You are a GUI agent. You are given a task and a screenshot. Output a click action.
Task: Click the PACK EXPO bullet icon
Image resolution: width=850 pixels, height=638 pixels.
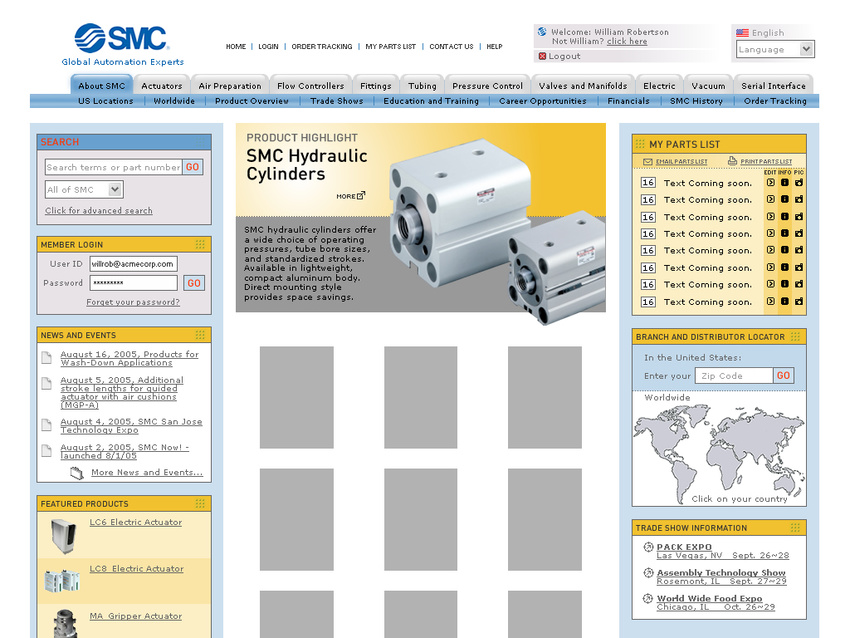point(648,547)
